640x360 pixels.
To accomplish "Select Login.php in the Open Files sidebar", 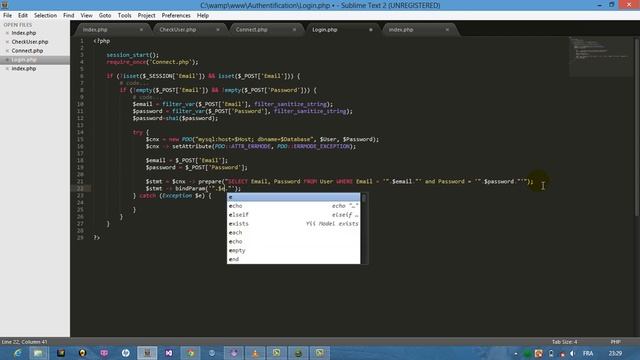I will 24,60.
